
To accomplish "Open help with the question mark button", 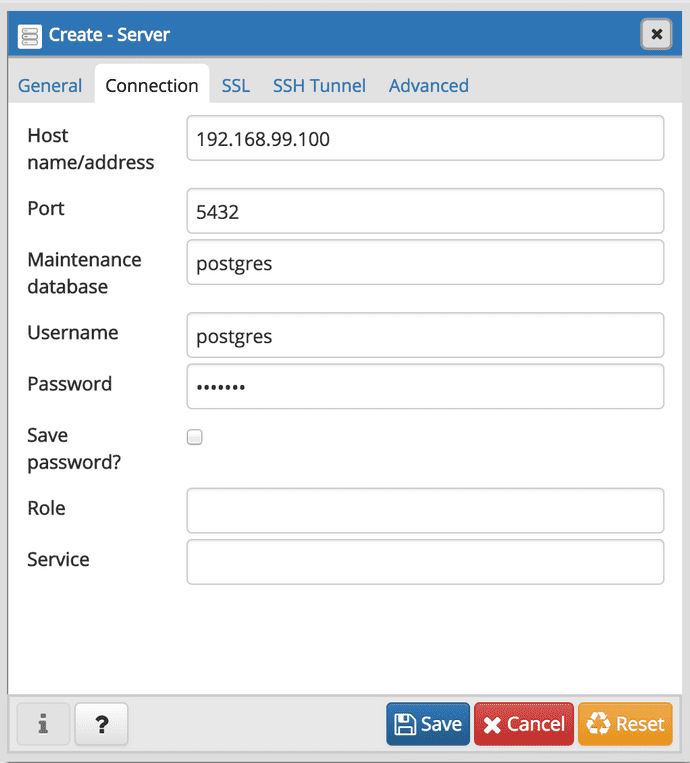I will click(x=102, y=724).
